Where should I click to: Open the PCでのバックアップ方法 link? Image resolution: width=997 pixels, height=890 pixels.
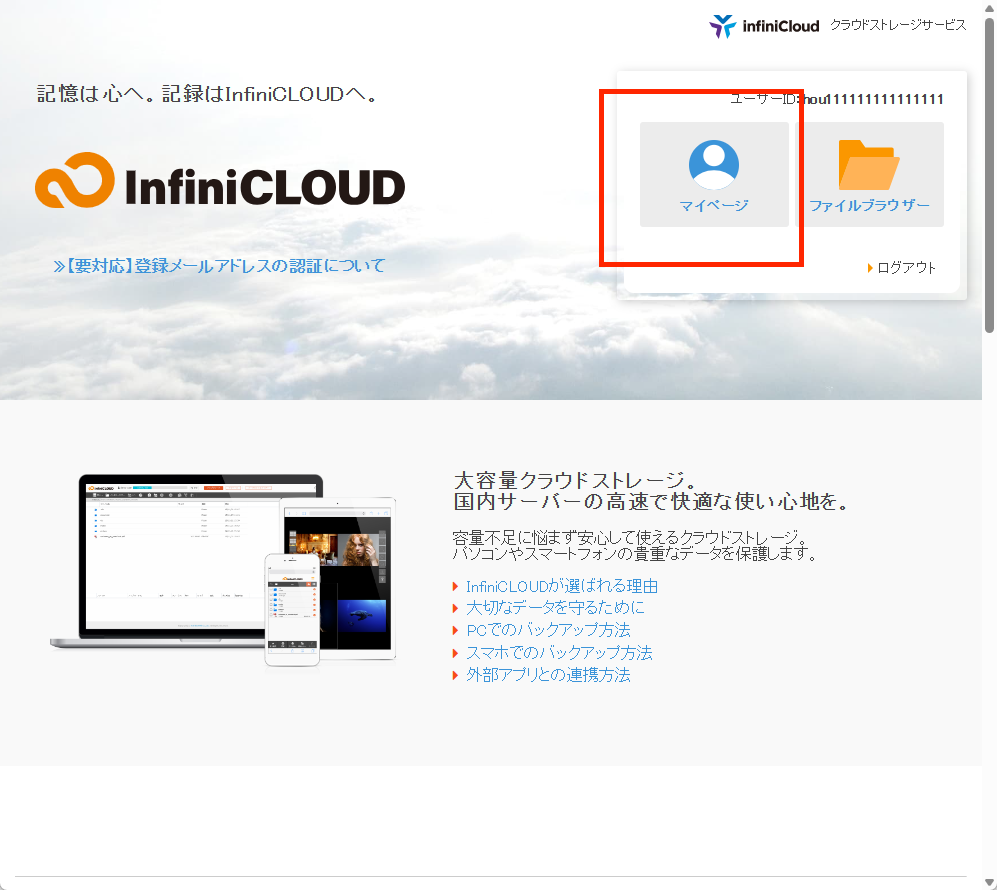pos(548,630)
